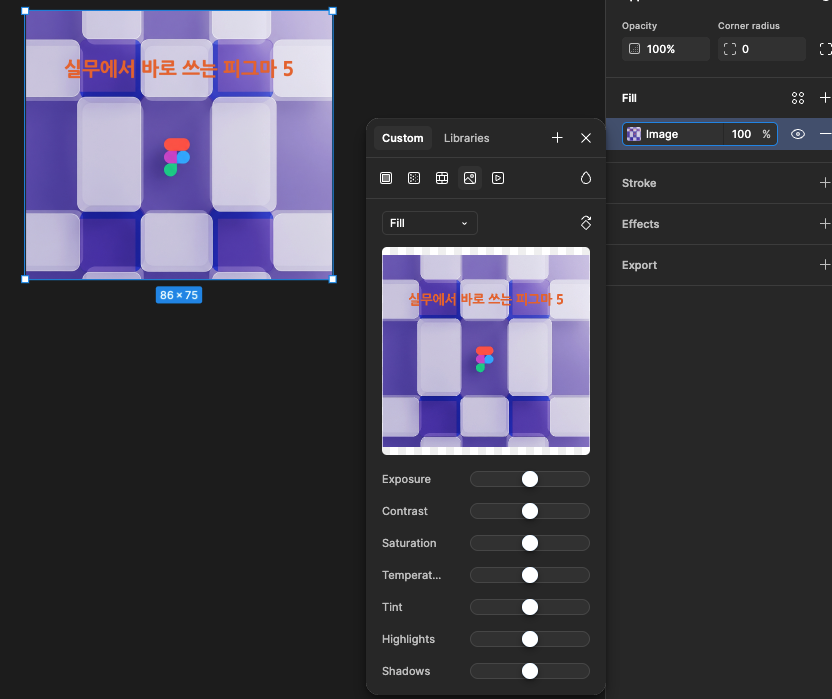Add a new fill with the plus

(825, 98)
